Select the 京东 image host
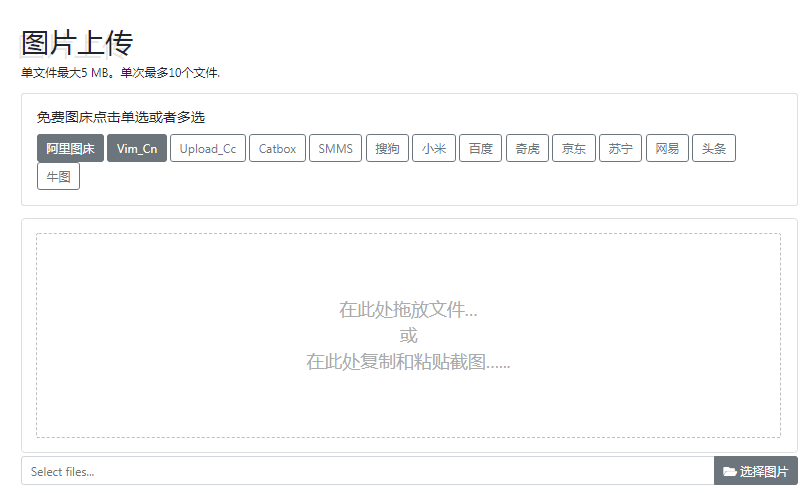Screen dimensions: 810x493 (x=574, y=149)
